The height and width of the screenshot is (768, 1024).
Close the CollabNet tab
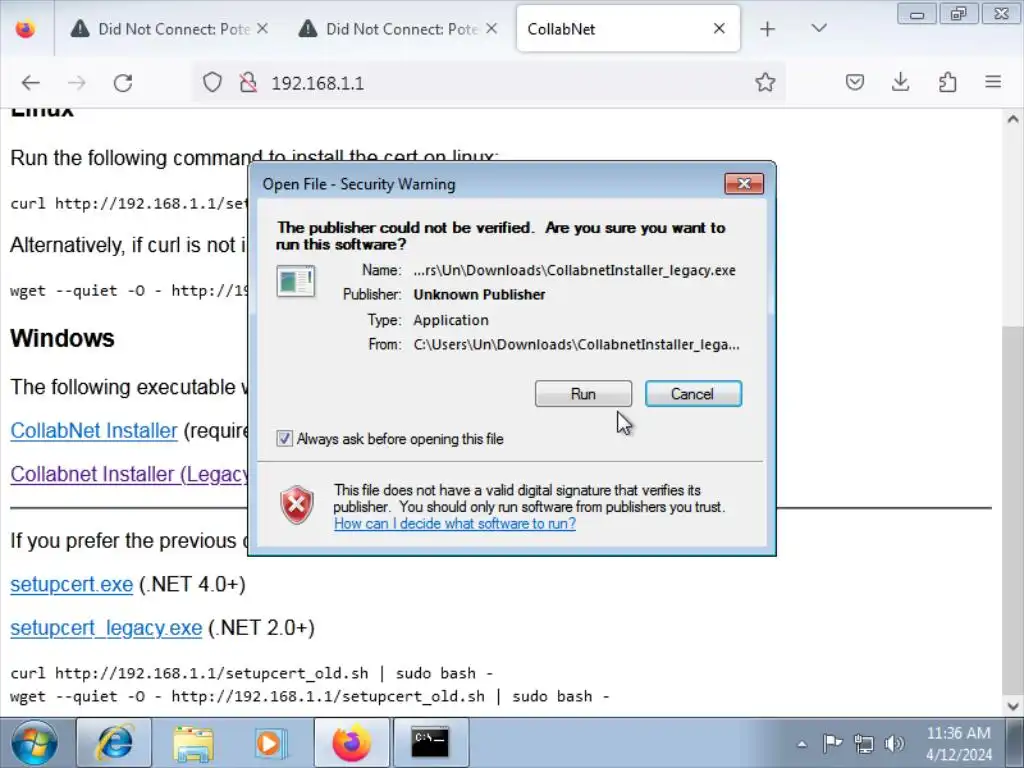[719, 29]
